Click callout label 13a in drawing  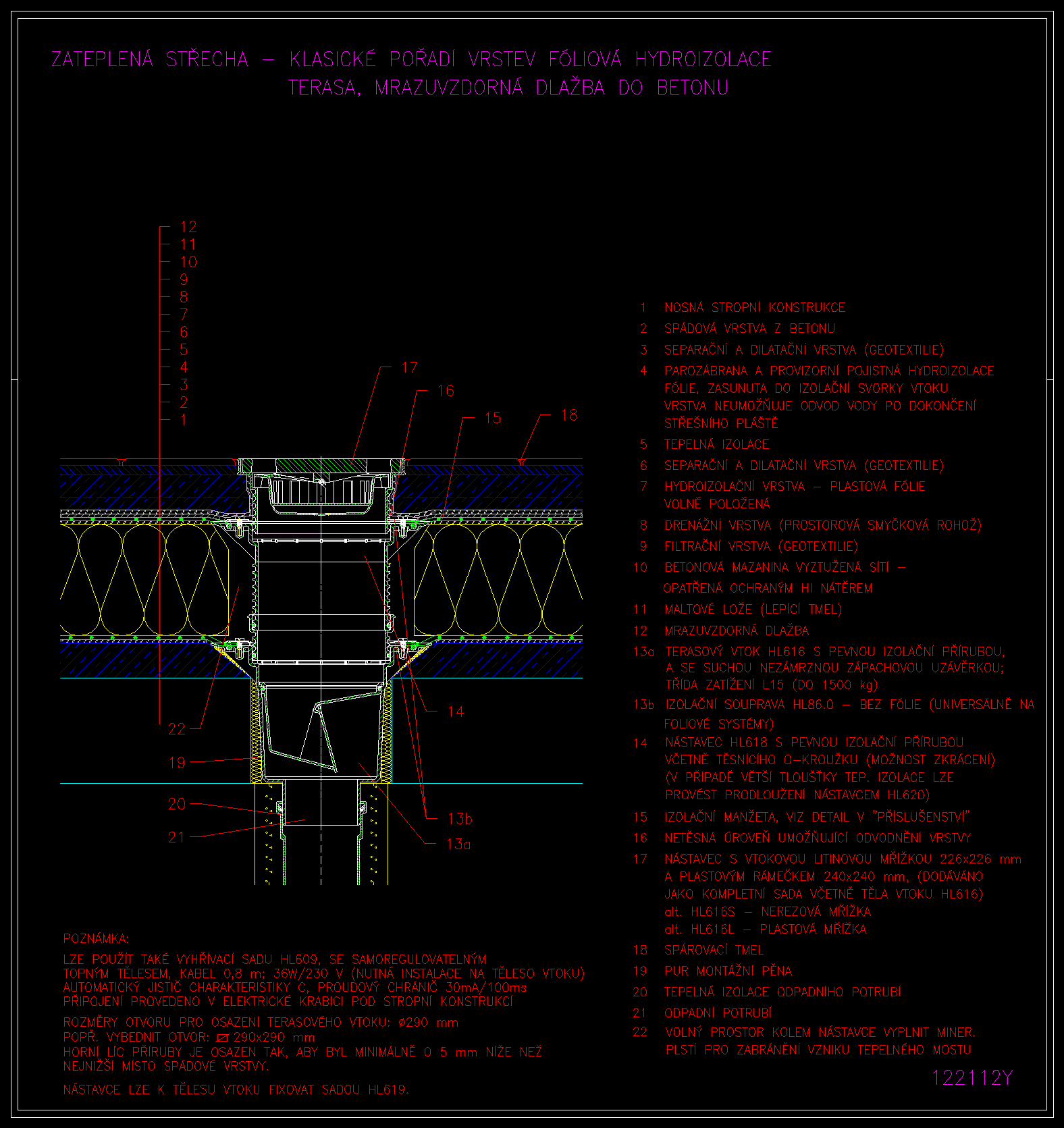(458, 844)
